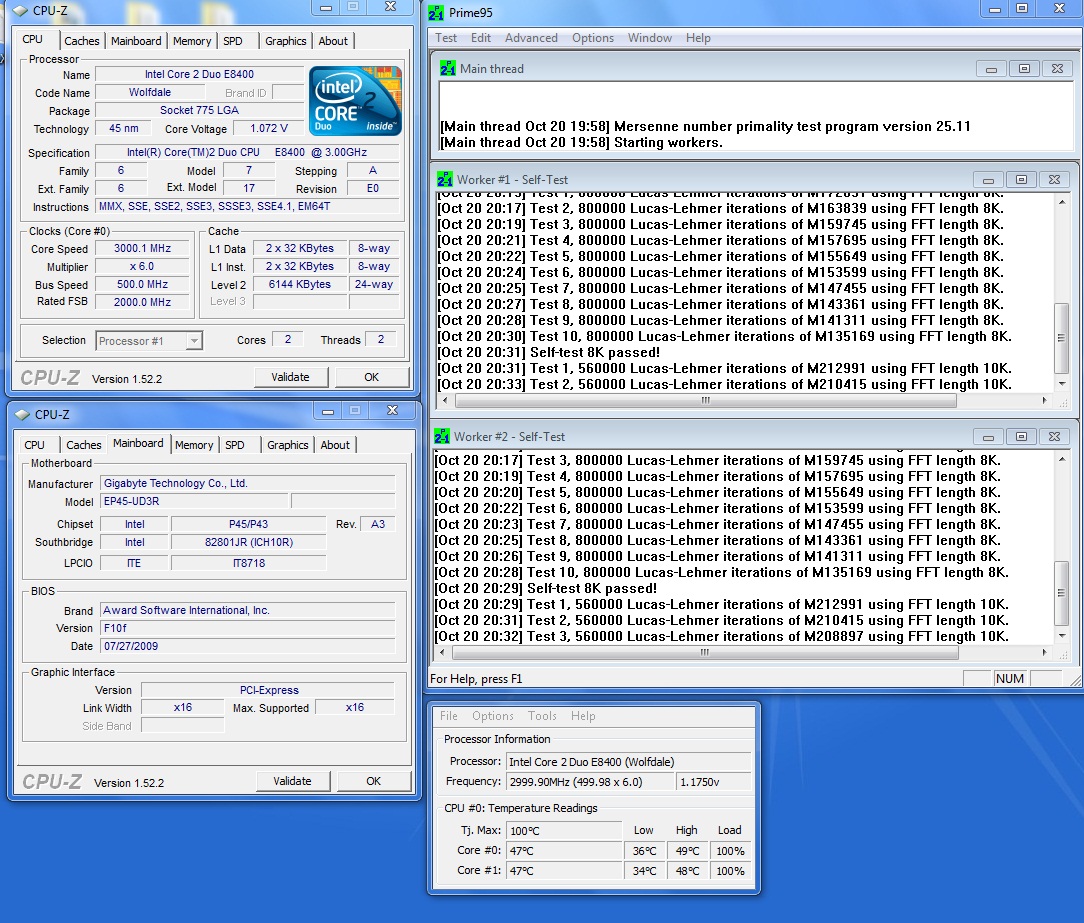Click Validate in the lower CPU-Z Mainboard window
This screenshot has height=923, width=1084.
tap(292, 781)
